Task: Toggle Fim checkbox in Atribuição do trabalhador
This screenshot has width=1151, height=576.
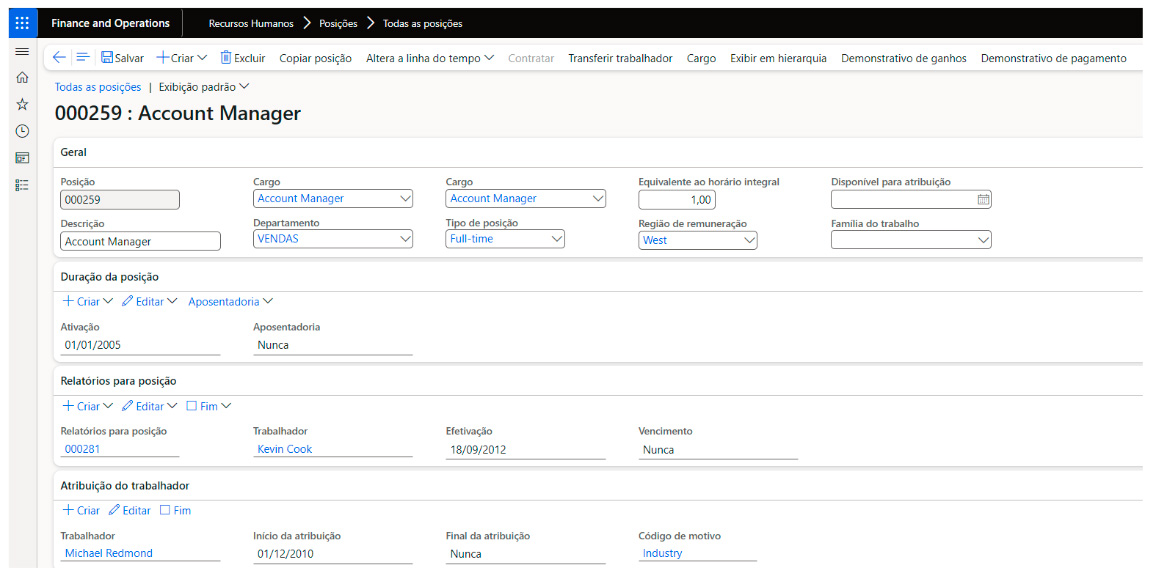Action: point(166,511)
